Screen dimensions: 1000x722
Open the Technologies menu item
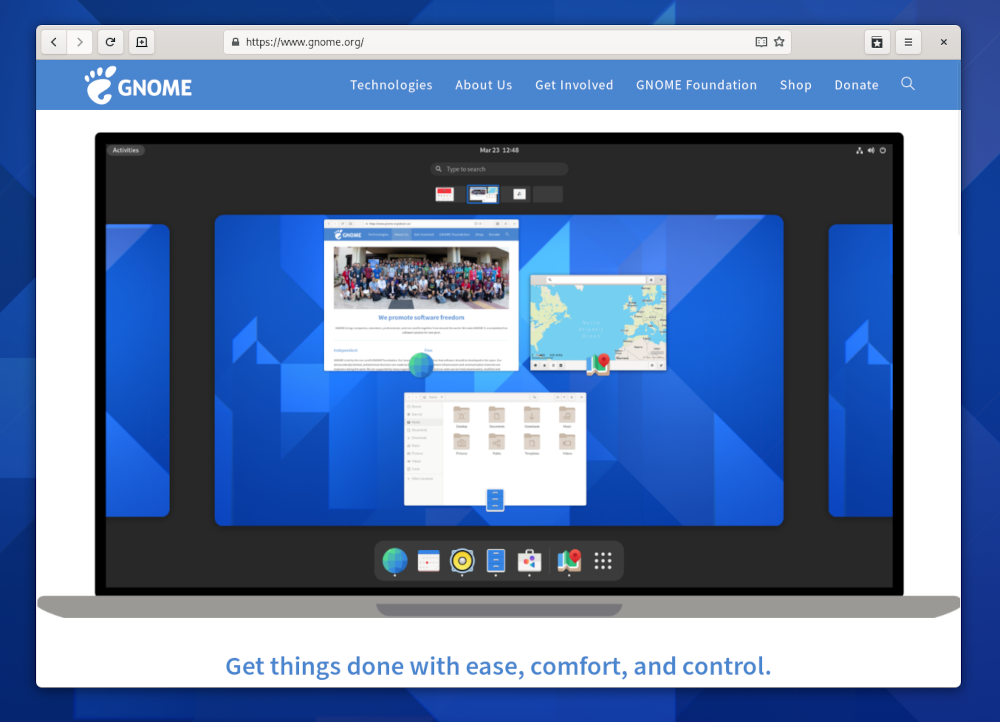391,85
